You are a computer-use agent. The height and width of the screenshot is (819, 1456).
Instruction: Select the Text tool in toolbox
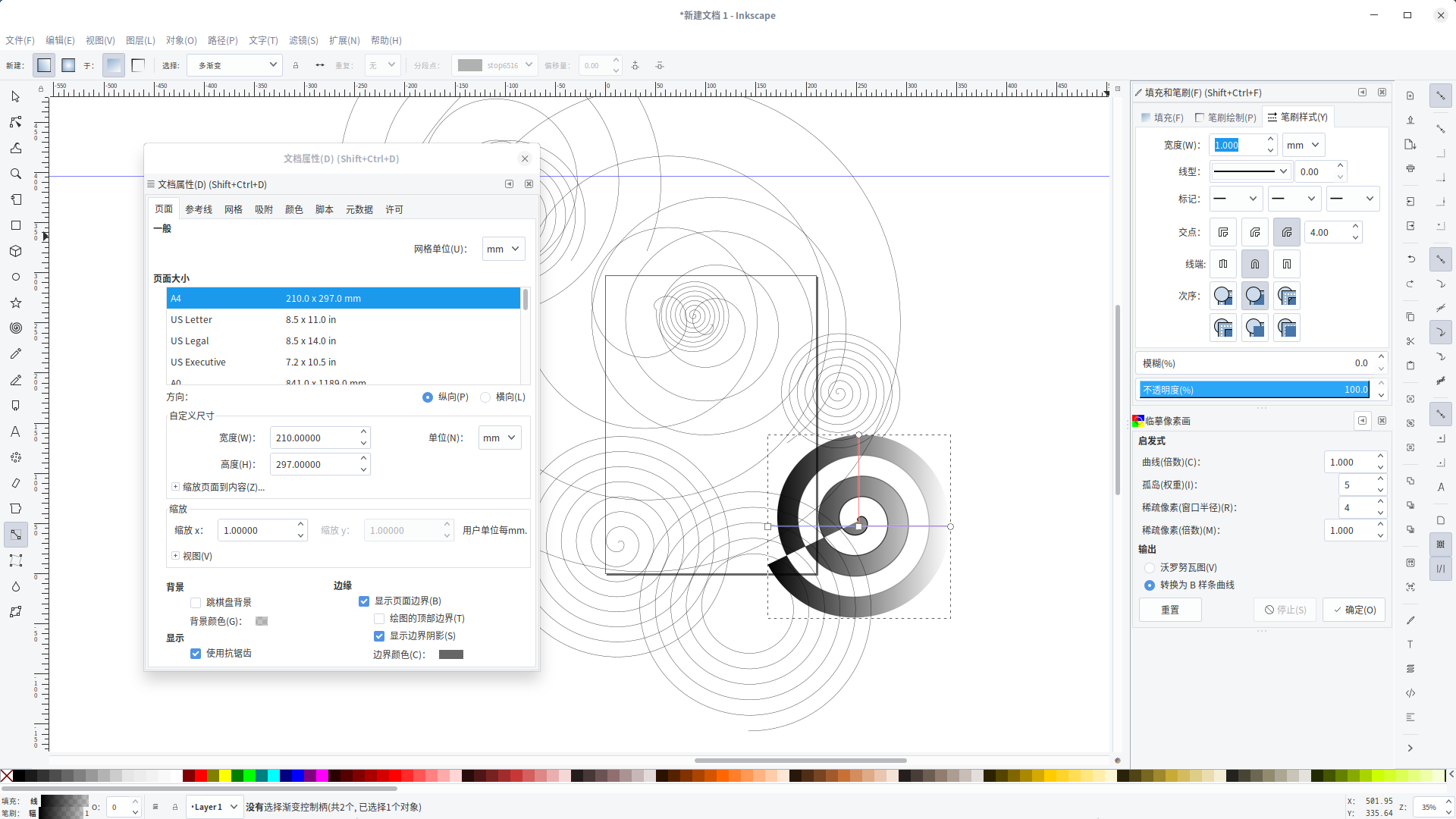pos(15,431)
